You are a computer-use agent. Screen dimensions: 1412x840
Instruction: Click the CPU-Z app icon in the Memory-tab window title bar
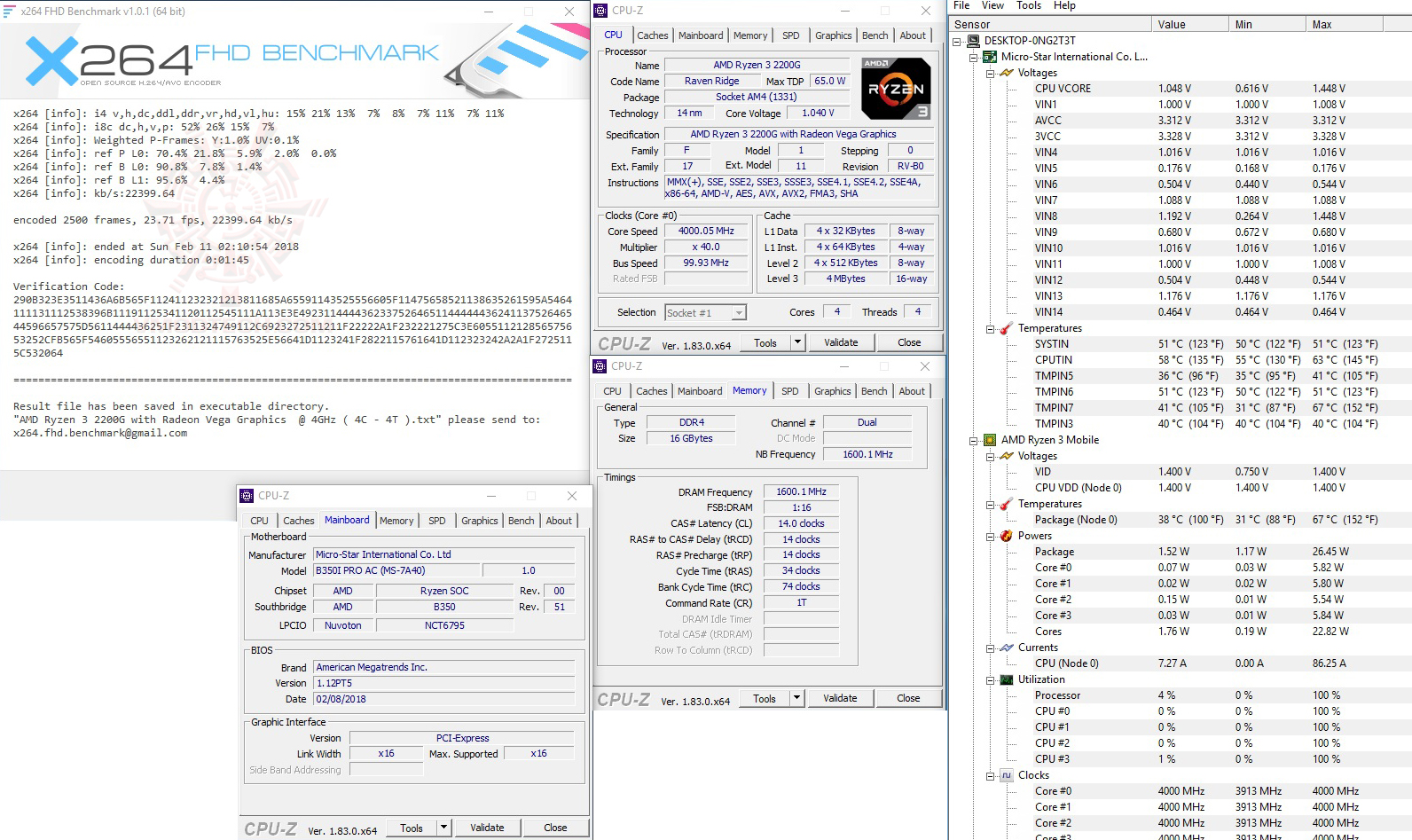(x=600, y=366)
